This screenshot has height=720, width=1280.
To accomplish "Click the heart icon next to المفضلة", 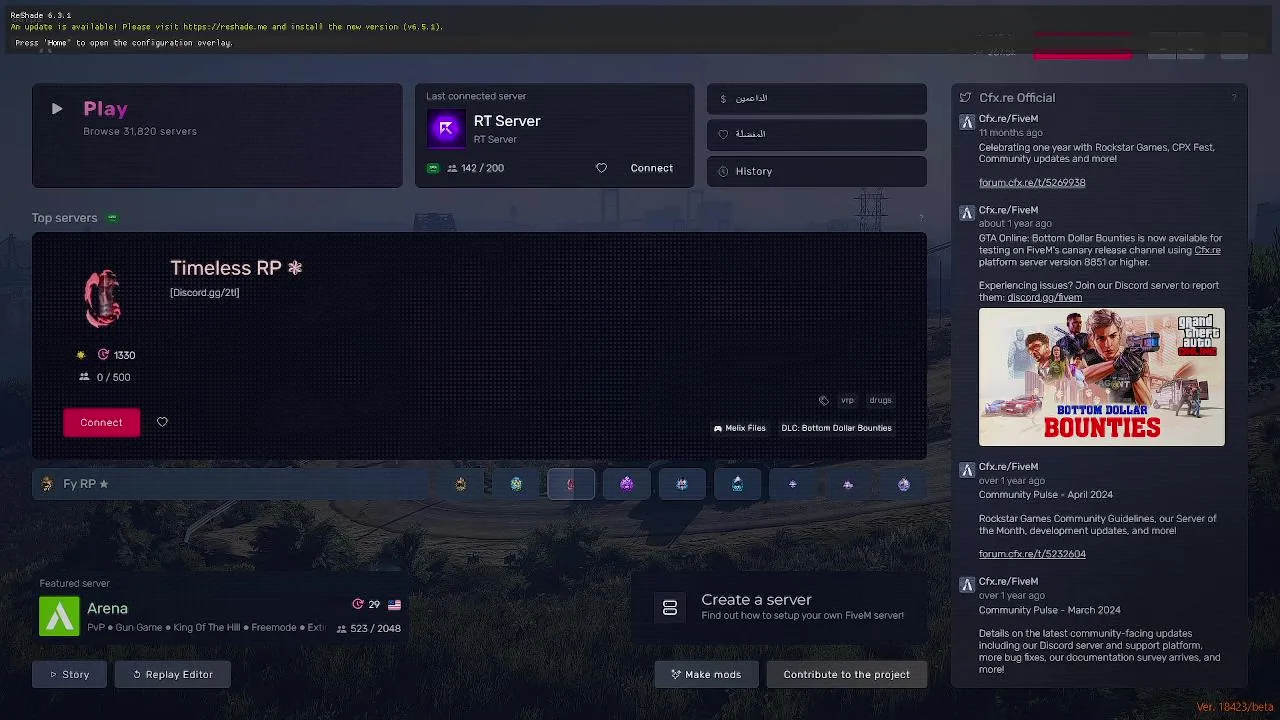I will [723, 134].
